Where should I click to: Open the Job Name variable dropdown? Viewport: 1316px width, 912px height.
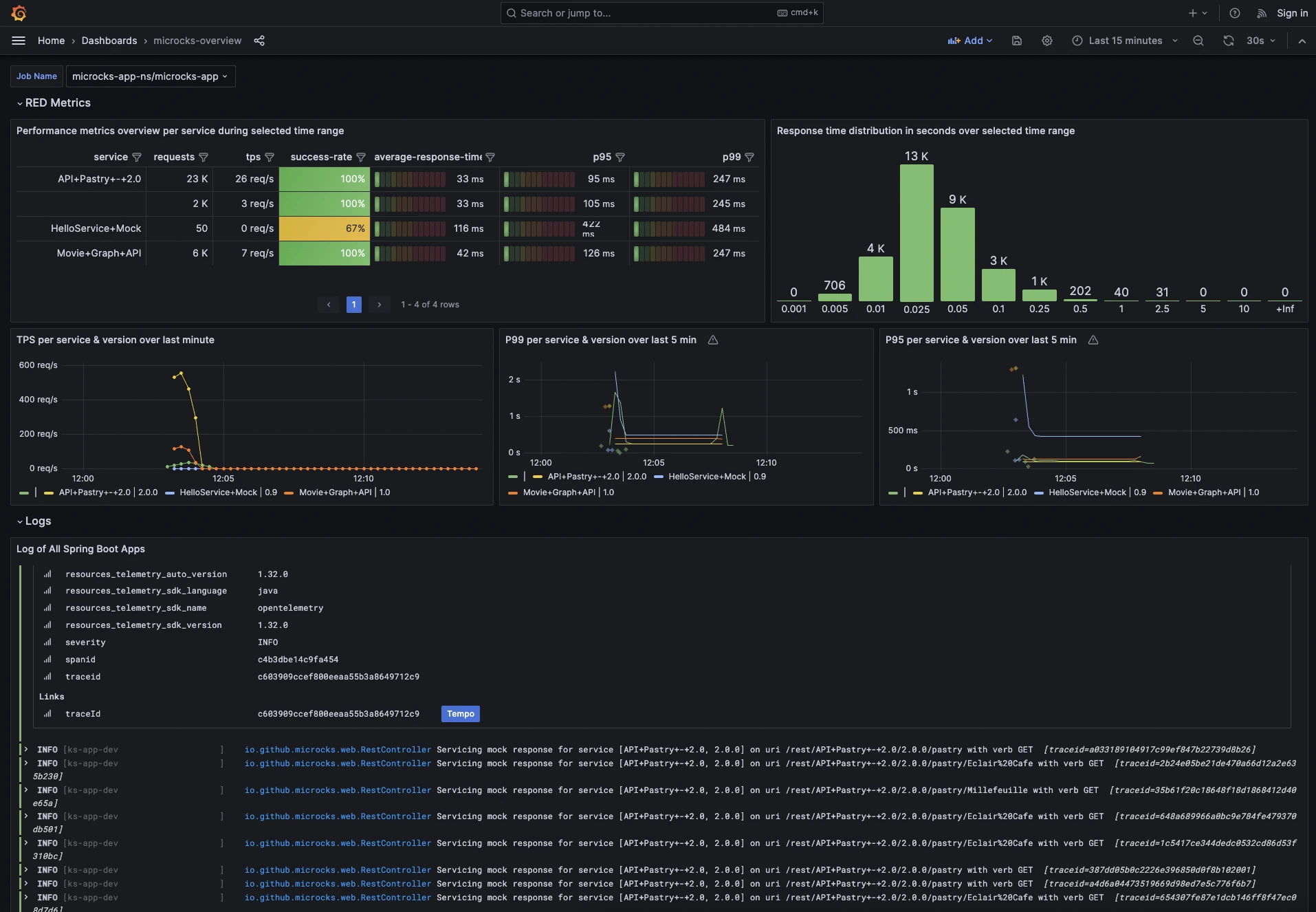pyautogui.click(x=150, y=76)
